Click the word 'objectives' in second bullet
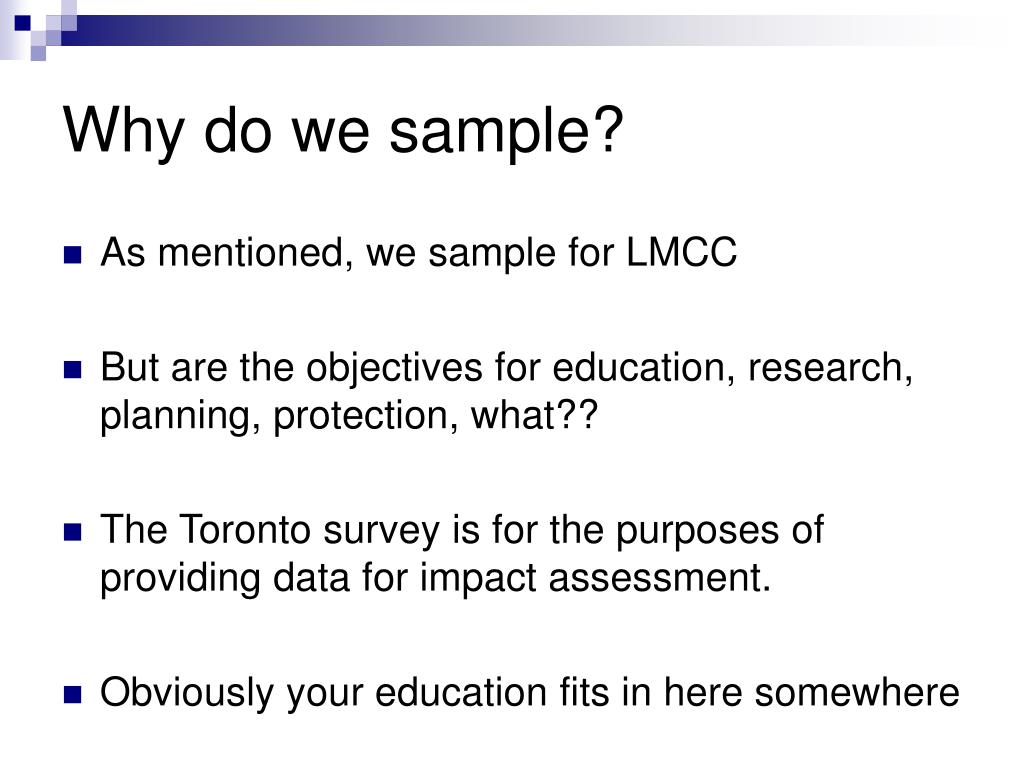This screenshot has height=768, width=1024. (394, 368)
